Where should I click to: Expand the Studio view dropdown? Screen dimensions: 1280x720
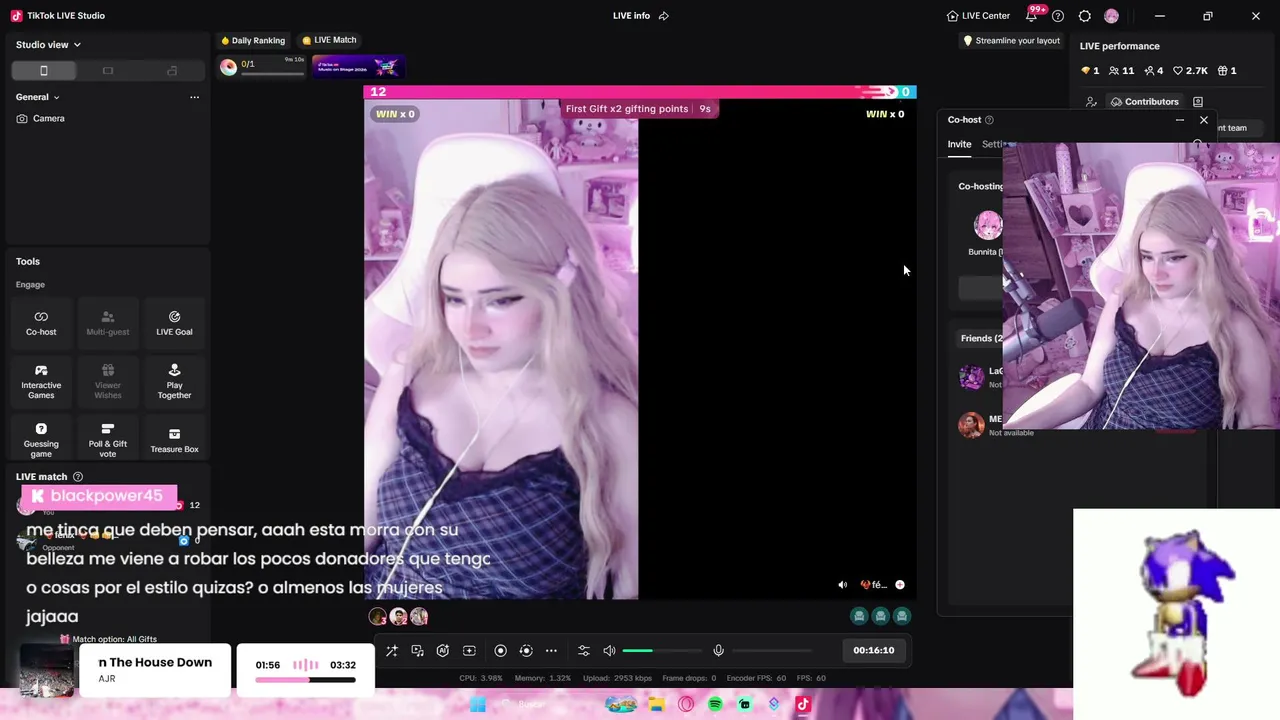(48, 45)
